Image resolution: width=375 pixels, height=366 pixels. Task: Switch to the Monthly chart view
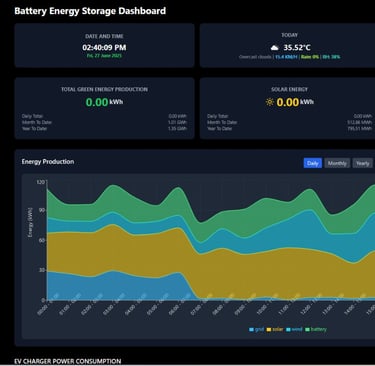click(x=337, y=163)
